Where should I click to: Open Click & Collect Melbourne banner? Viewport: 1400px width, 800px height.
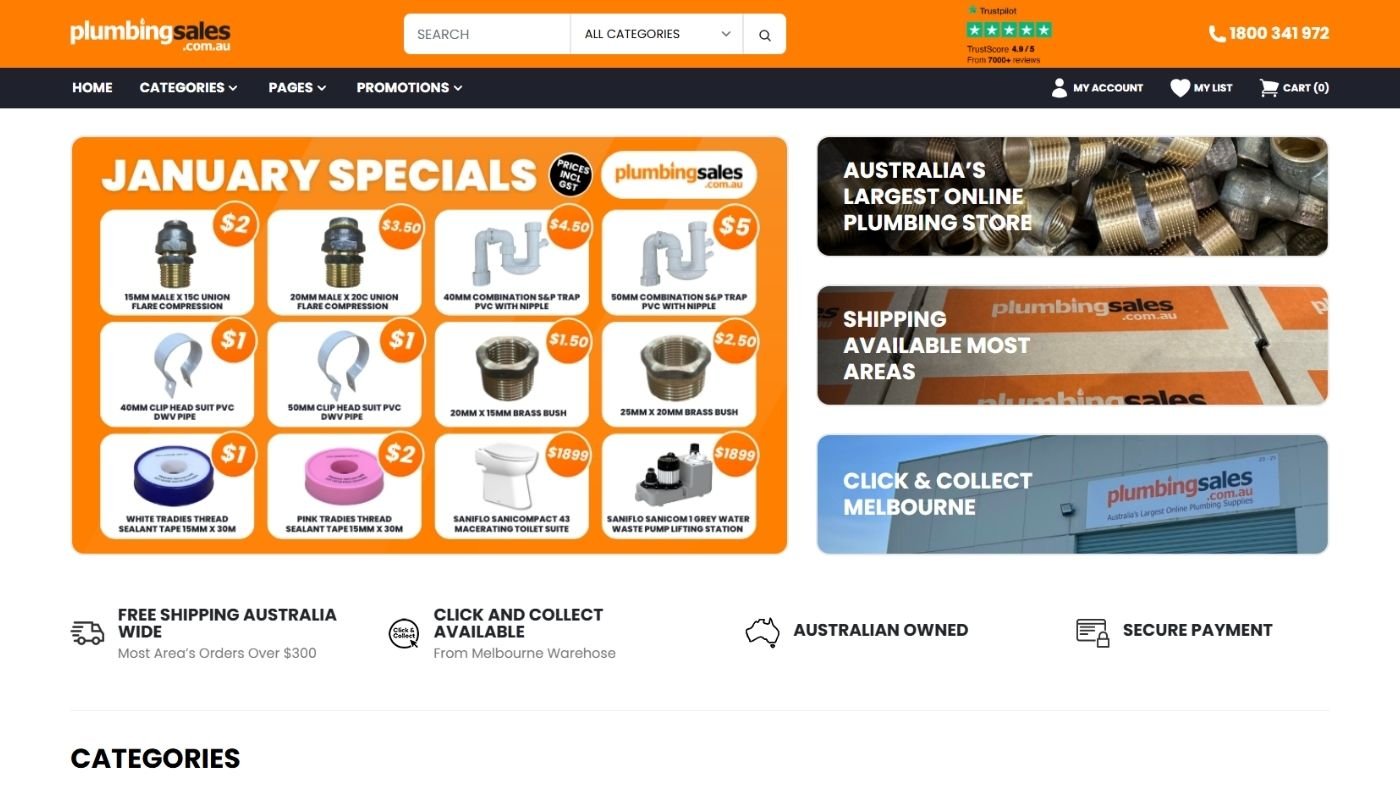point(1072,494)
